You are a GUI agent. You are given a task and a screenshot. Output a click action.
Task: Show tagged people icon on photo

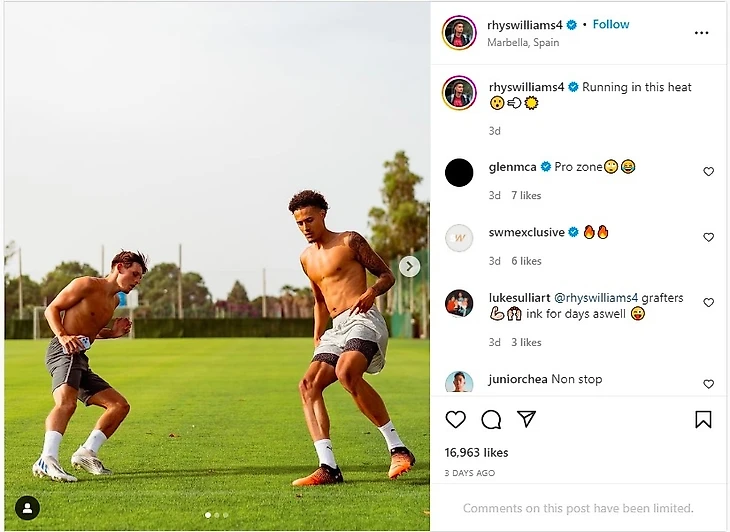[28, 508]
